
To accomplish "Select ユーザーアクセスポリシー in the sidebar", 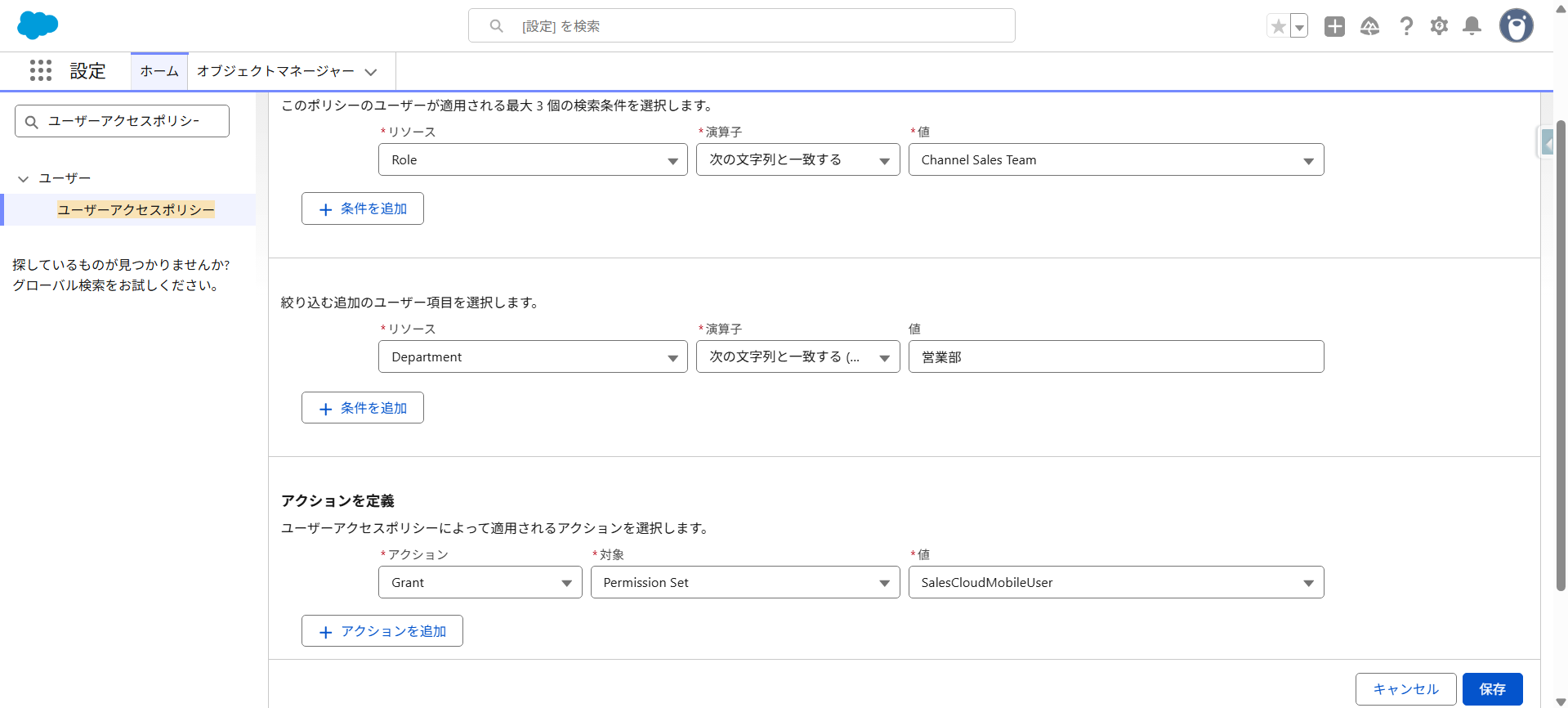I will click(136, 210).
